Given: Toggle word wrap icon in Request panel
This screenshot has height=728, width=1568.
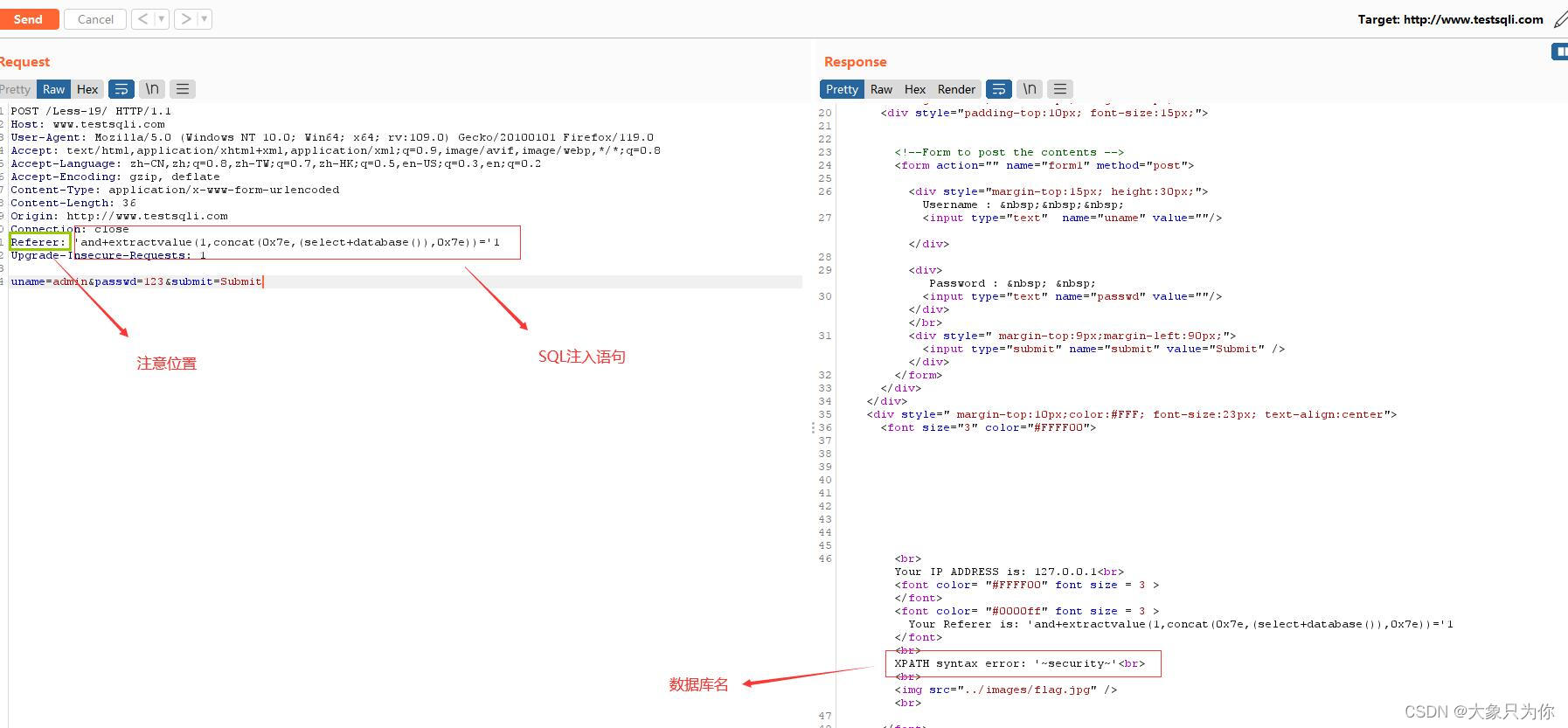Looking at the screenshot, I should 121,89.
